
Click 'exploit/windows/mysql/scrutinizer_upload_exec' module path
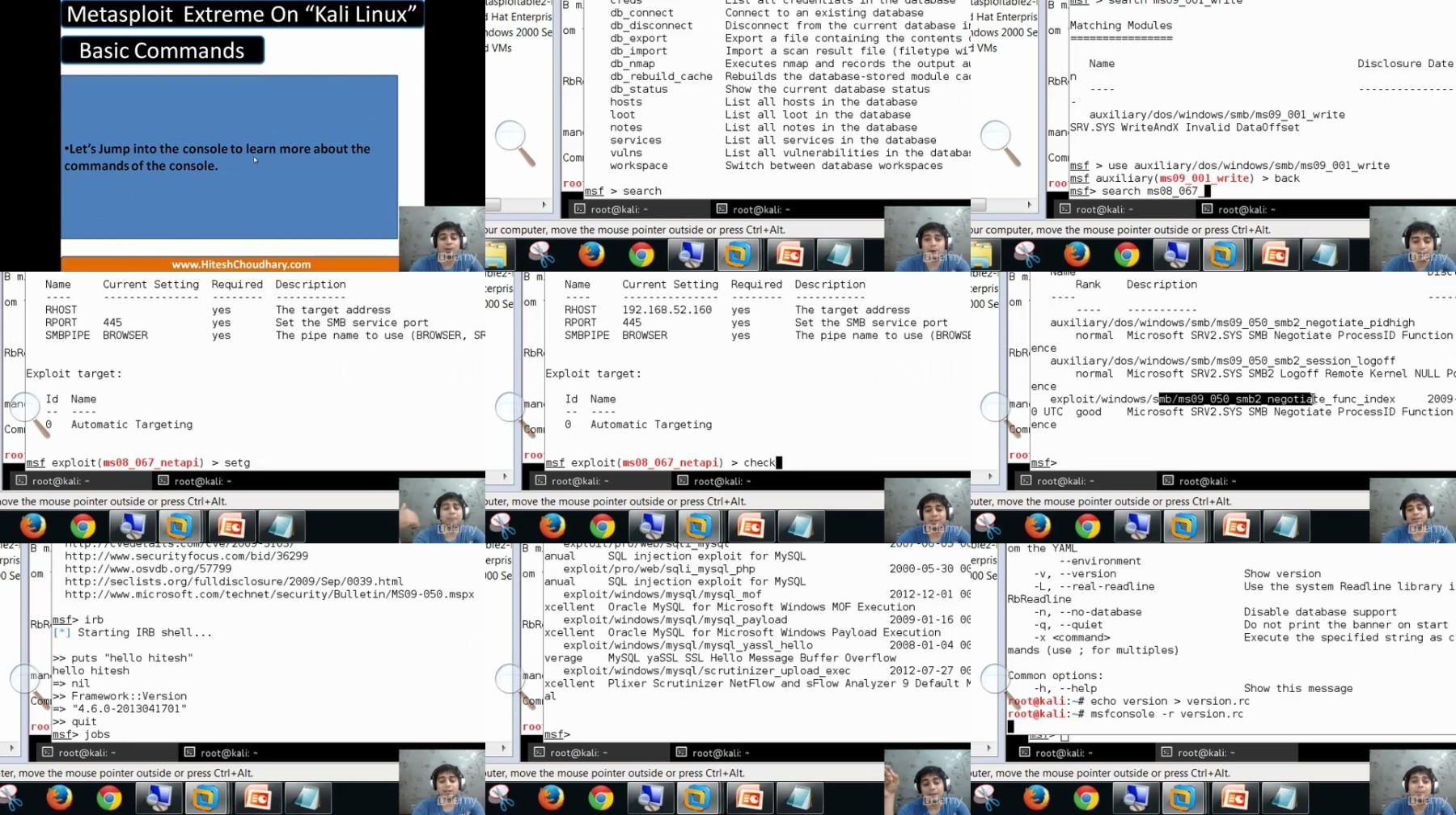coord(707,671)
